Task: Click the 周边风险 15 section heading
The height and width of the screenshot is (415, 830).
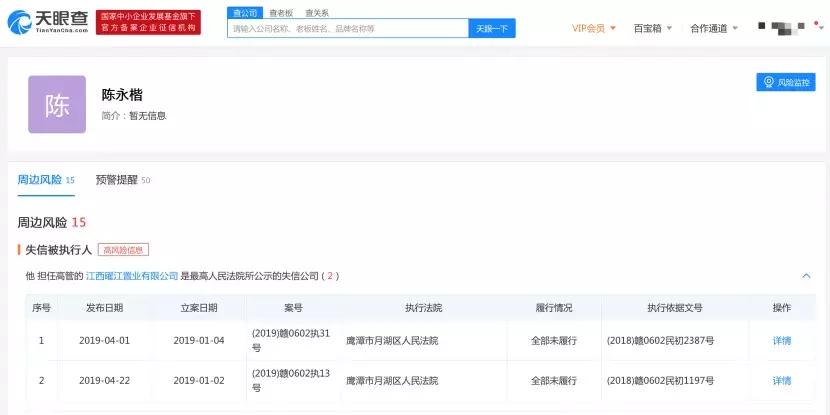Action: [51, 223]
